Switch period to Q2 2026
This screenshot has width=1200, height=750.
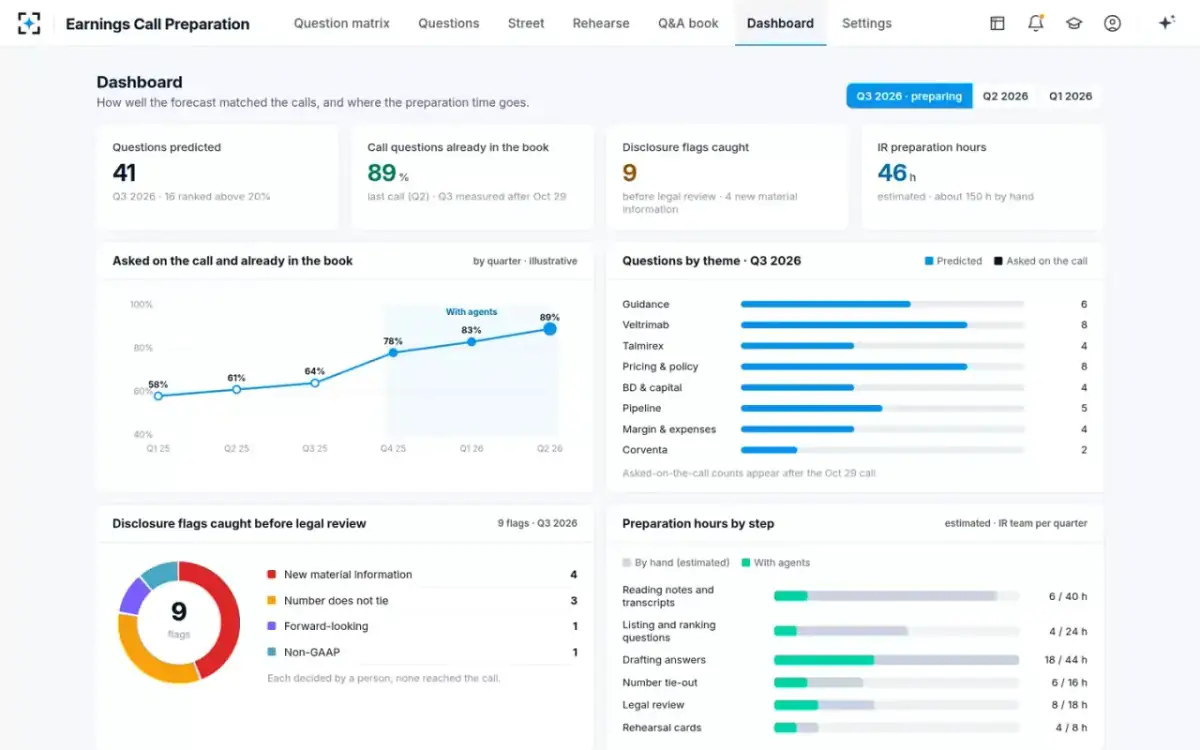pyautogui.click(x=1005, y=96)
